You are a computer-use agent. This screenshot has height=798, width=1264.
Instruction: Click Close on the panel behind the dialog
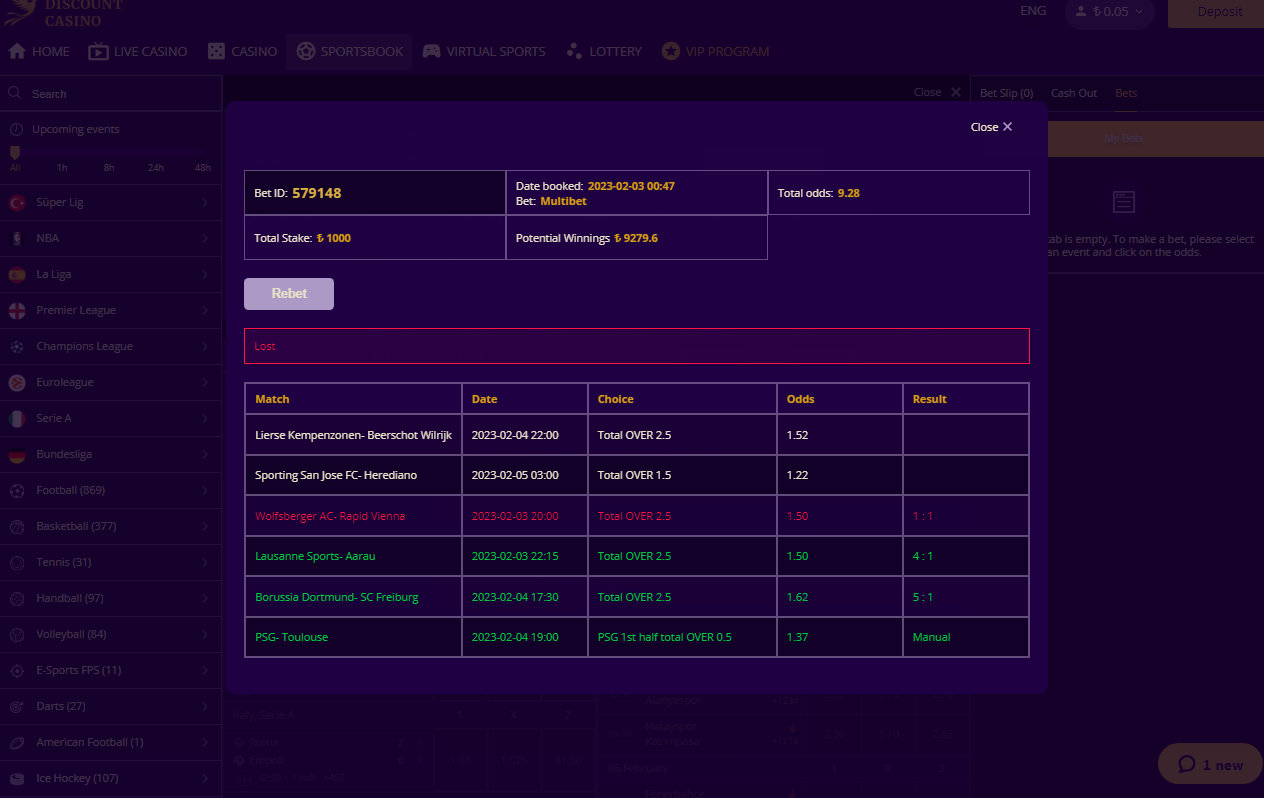tap(937, 92)
